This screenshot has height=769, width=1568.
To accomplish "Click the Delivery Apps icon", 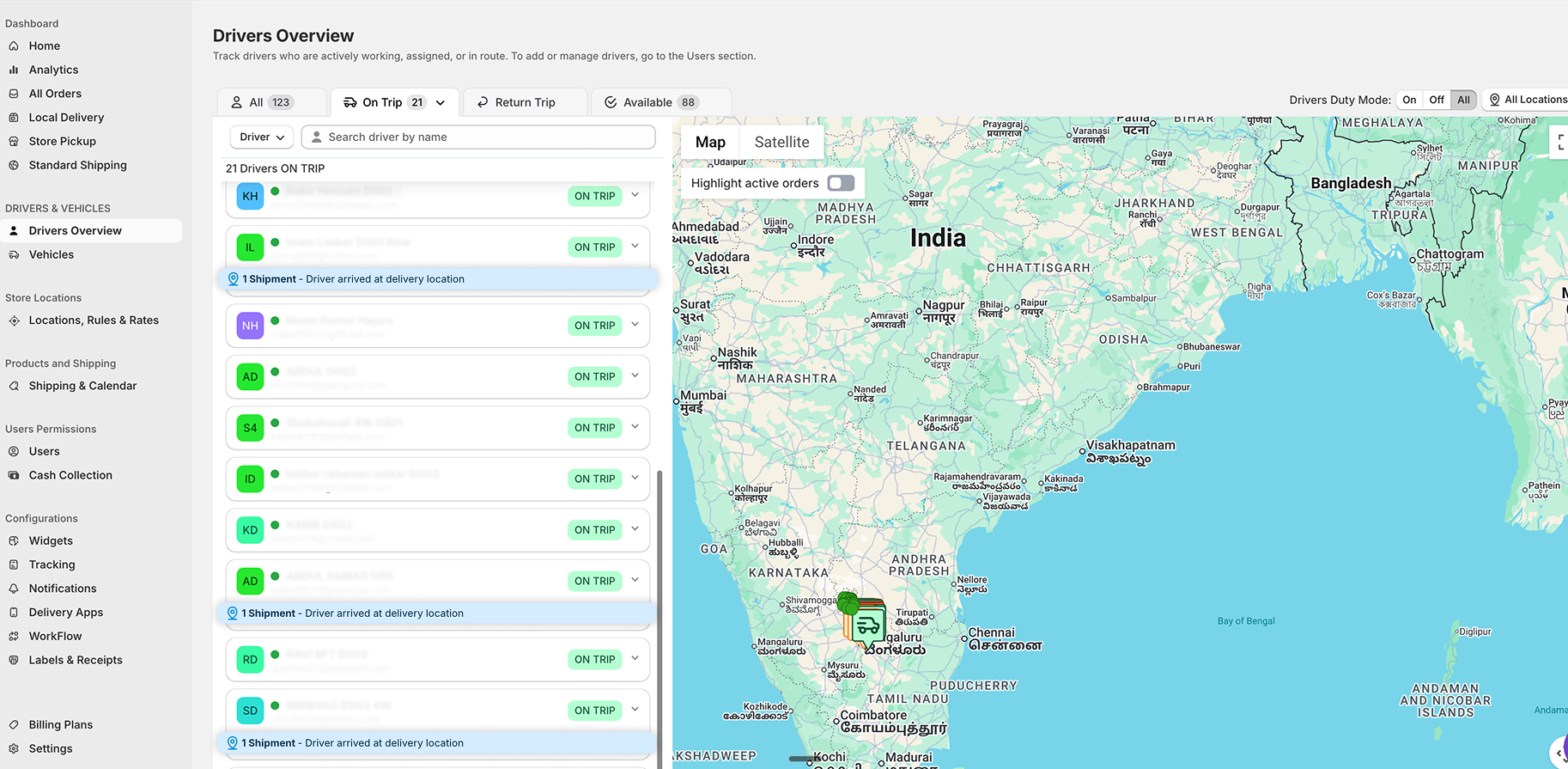I will pos(14,613).
